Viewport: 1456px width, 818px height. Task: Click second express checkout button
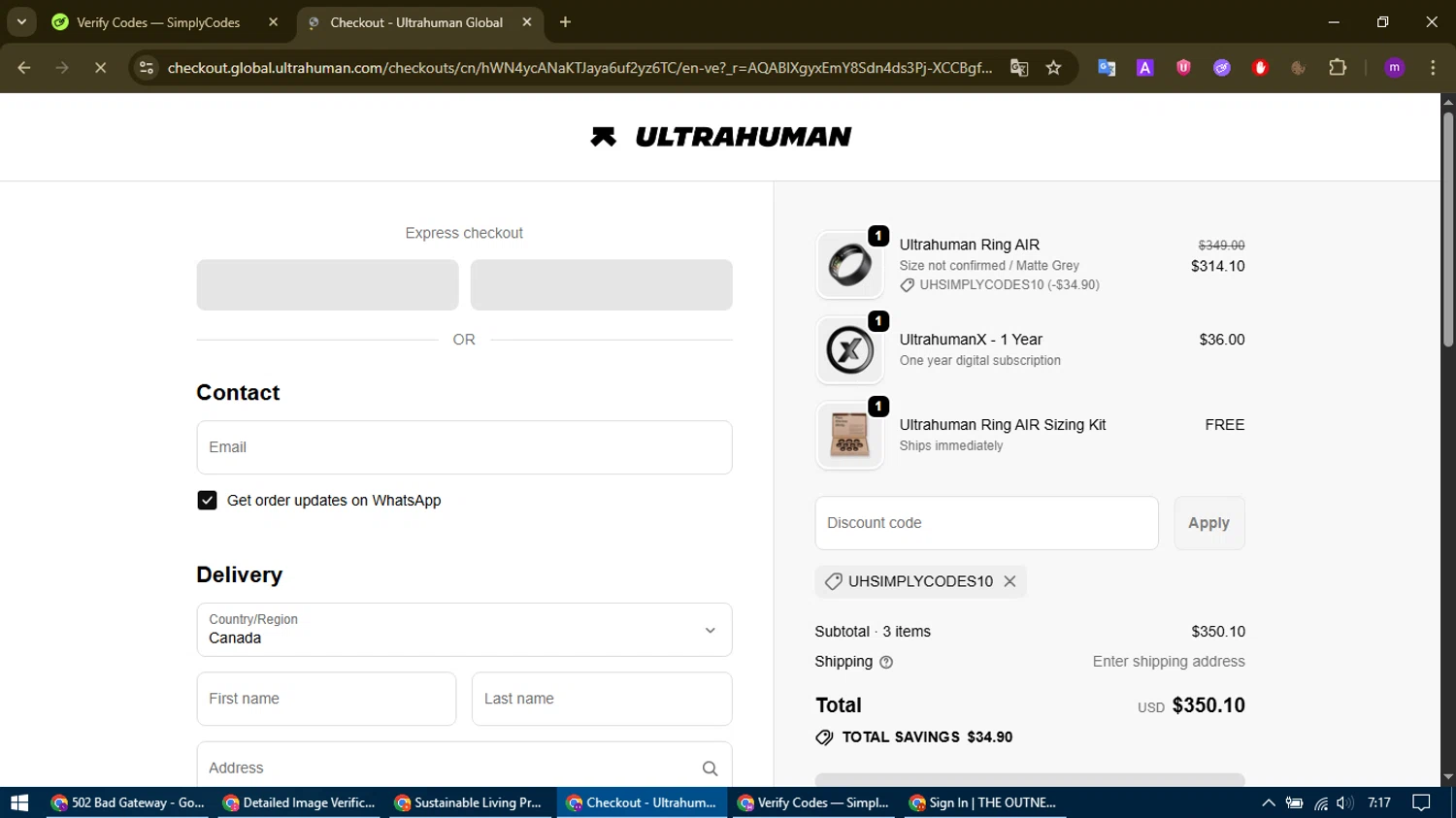point(601,285)
